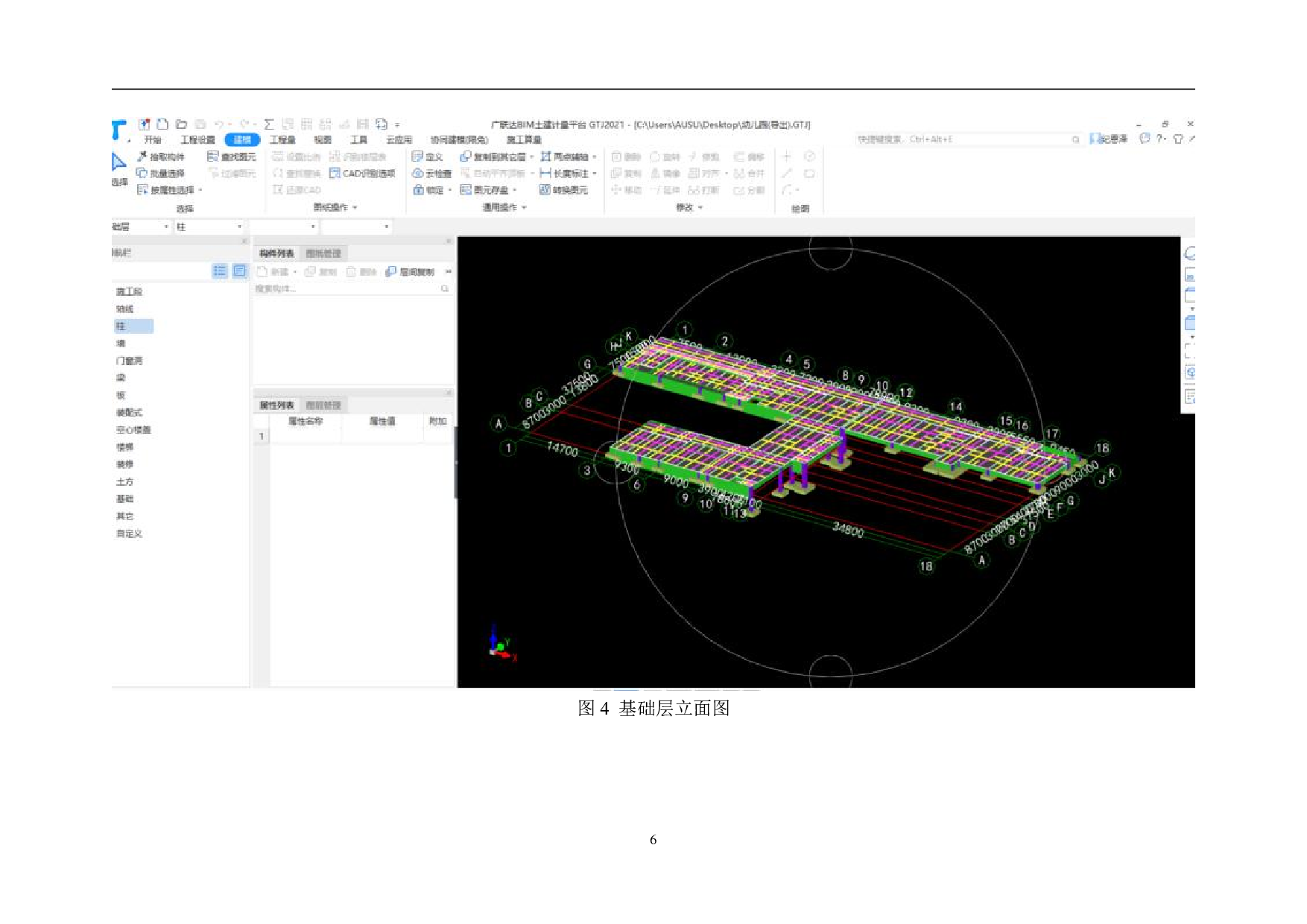Toggle the detail view icon in navigation panel
This screenshot has width=1307, height=924.
239,271
